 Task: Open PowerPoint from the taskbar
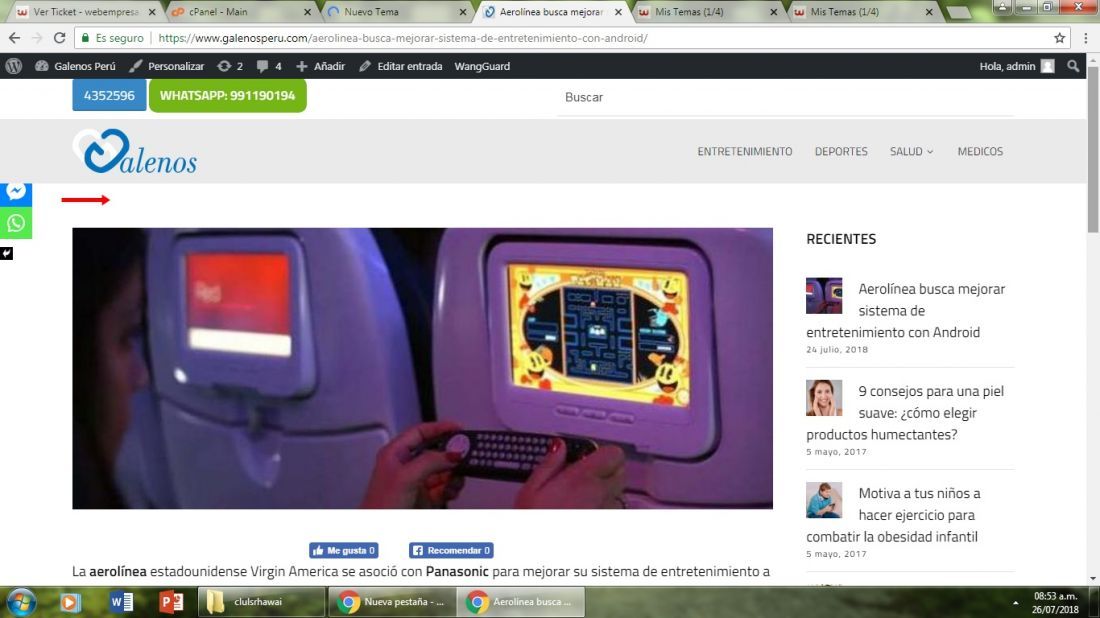pyautogui.click(x=171, y=602)
